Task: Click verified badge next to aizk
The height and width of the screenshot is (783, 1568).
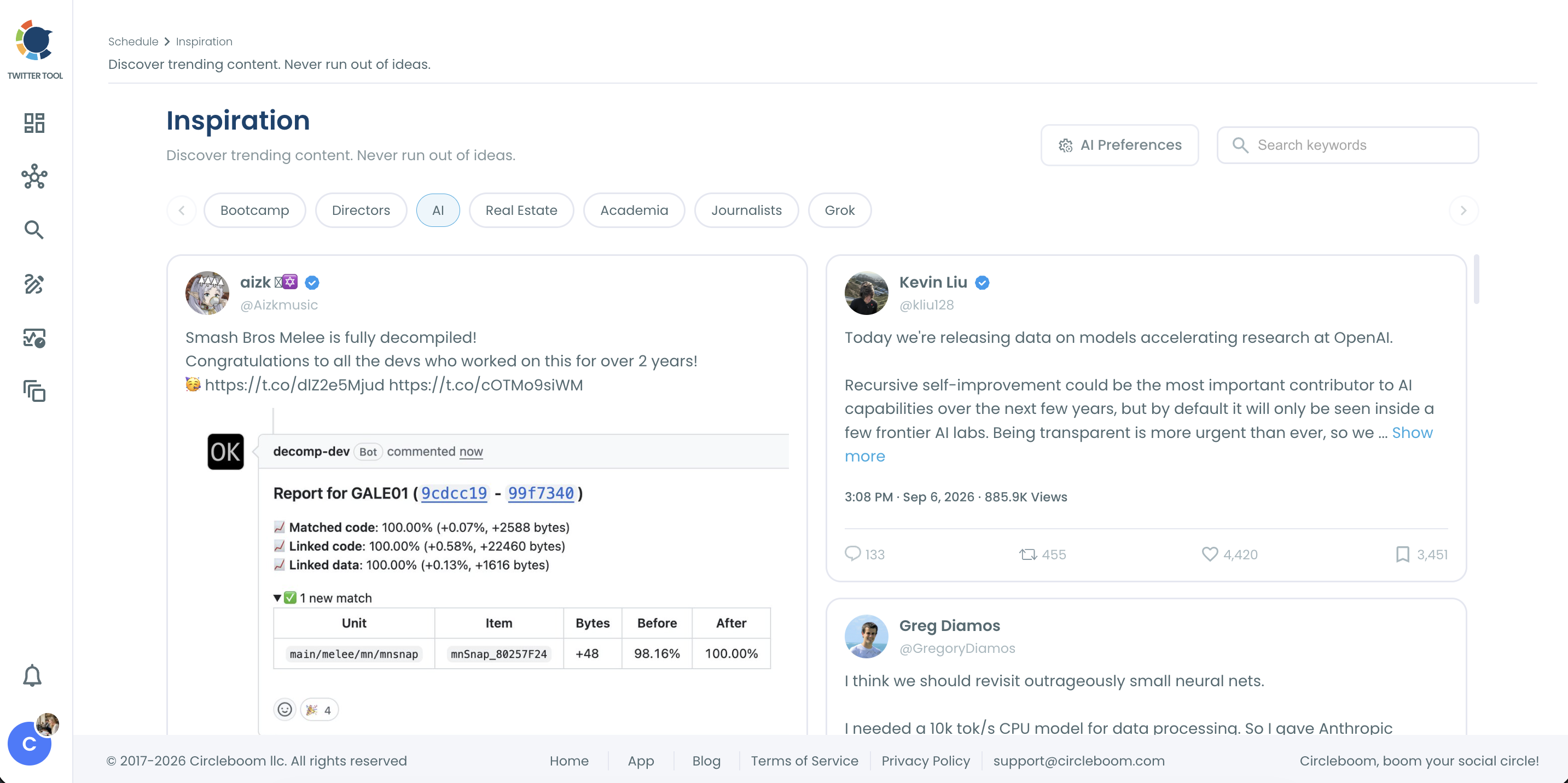Action: (312, 283)
